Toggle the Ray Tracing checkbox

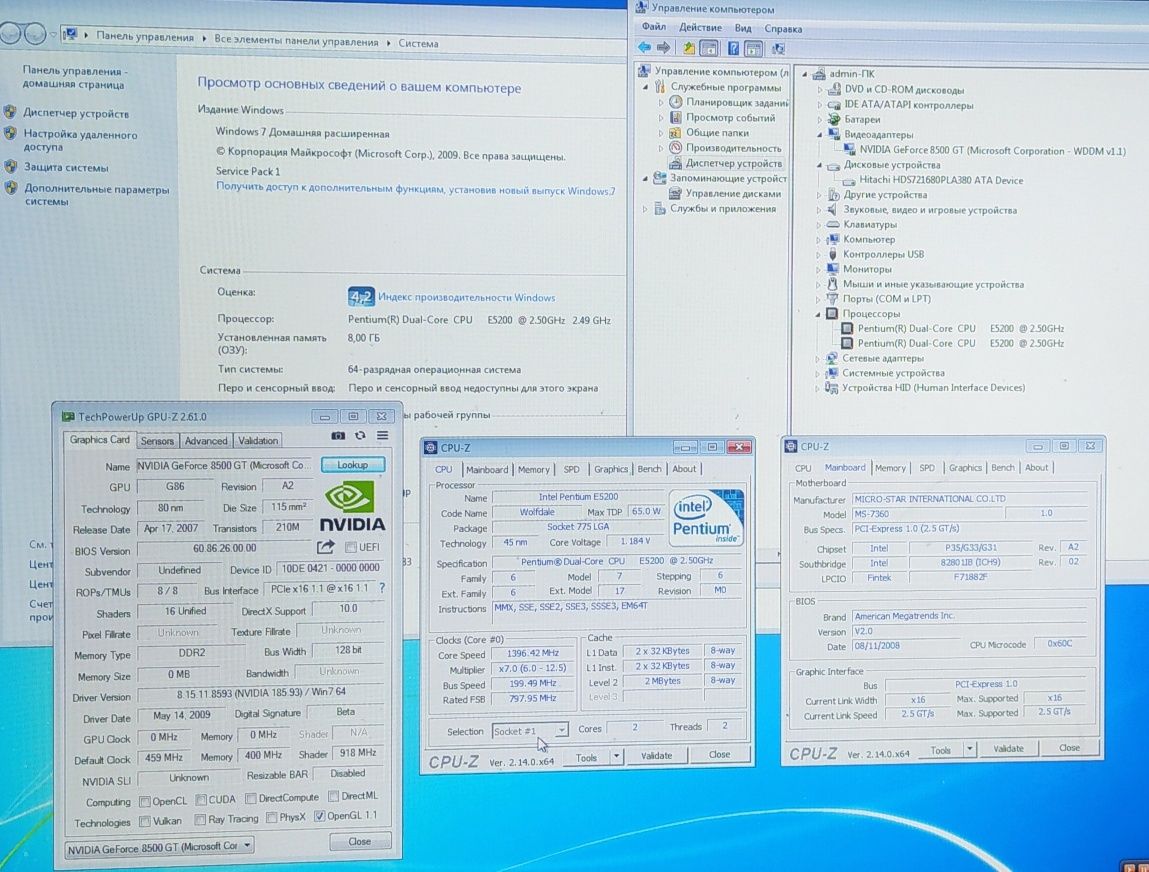tap(200, 819)
